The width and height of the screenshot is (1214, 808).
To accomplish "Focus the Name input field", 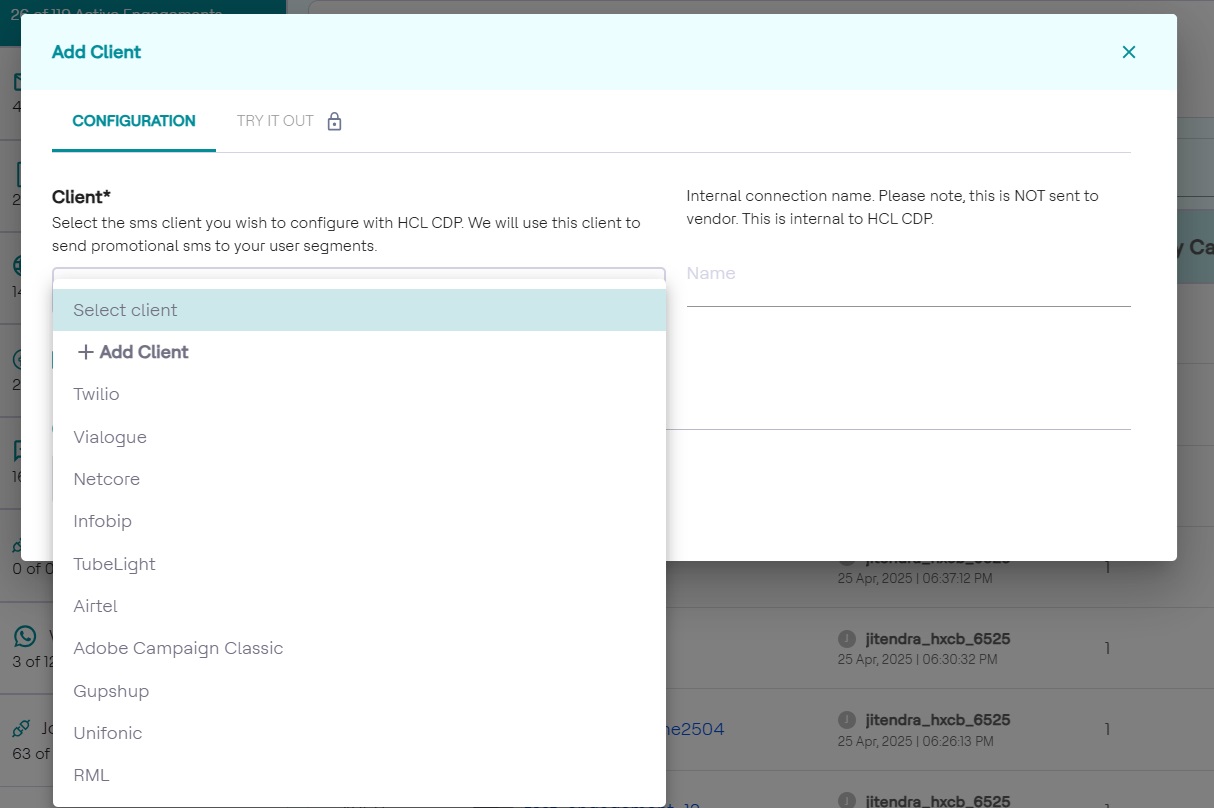I will (x=908, y=274).
